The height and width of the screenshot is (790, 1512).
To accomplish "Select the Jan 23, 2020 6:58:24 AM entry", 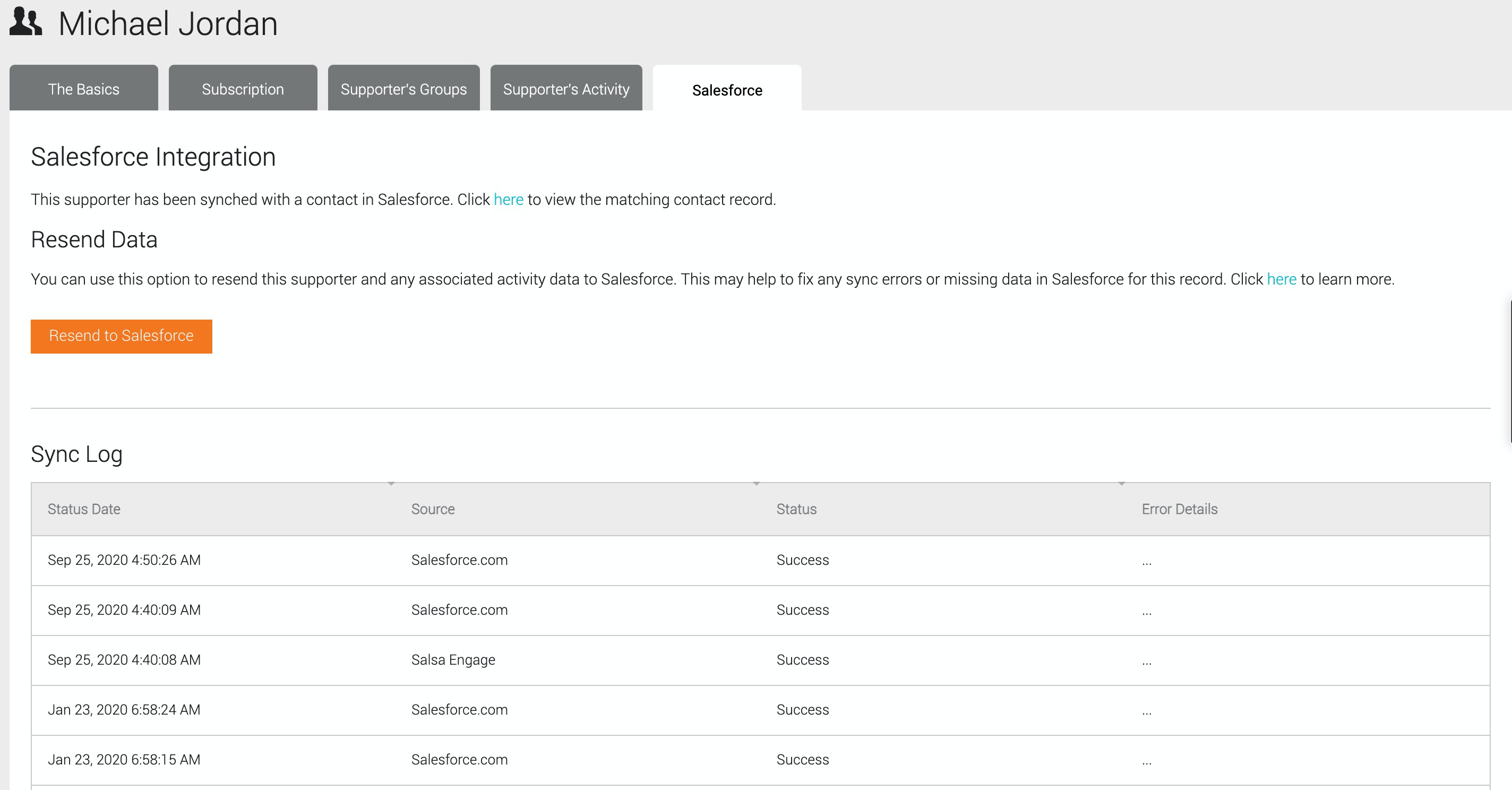I will 761,710.
